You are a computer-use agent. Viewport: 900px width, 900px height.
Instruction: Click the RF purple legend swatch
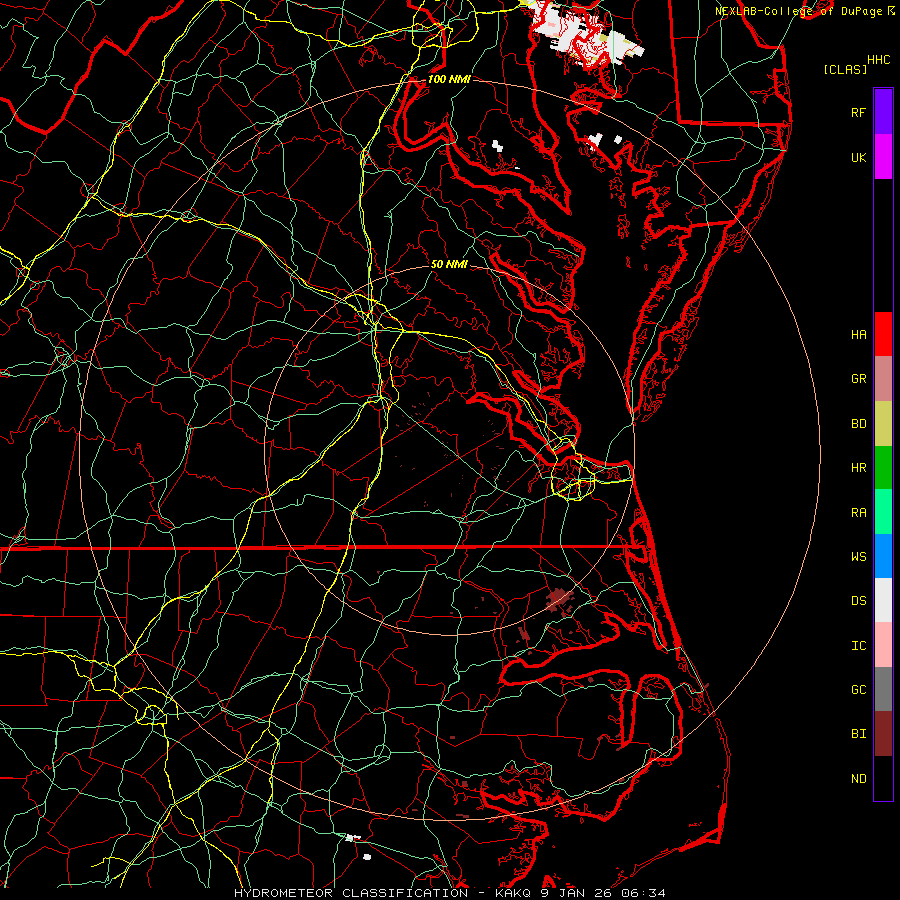coord(883,112)
